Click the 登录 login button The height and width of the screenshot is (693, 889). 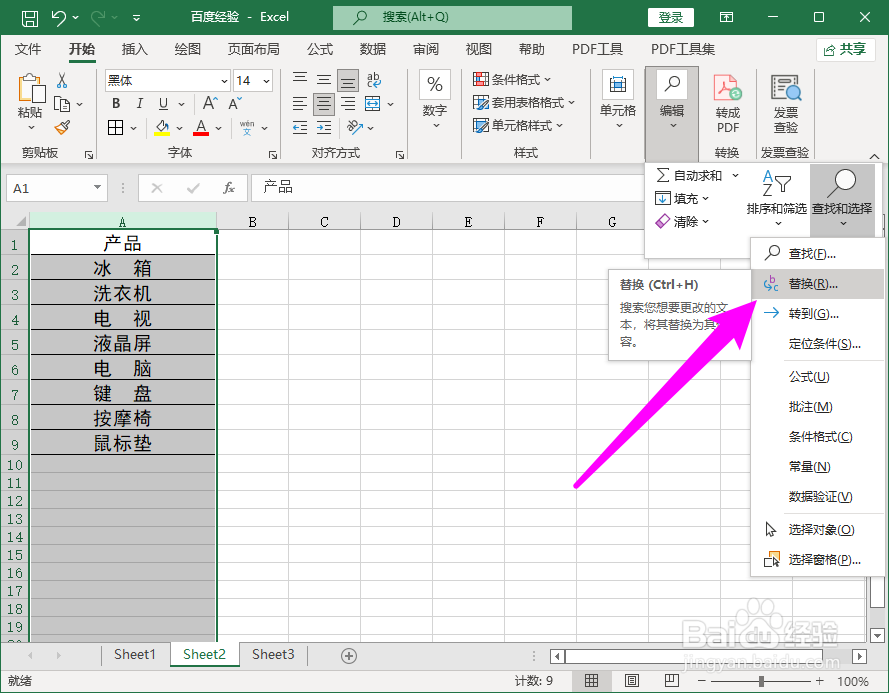[x=671, y=18]
